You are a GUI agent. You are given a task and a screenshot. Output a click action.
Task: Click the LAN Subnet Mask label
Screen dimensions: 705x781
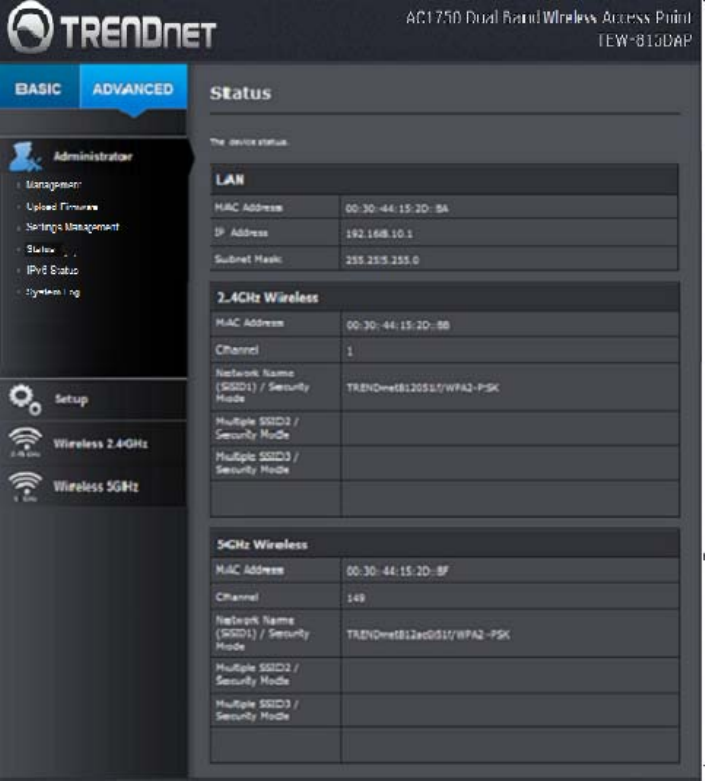tap(248, 259)
